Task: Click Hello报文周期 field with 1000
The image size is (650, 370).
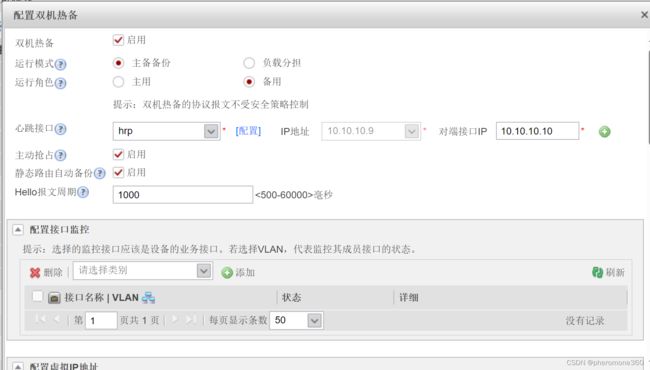Action: click(182, 194)
